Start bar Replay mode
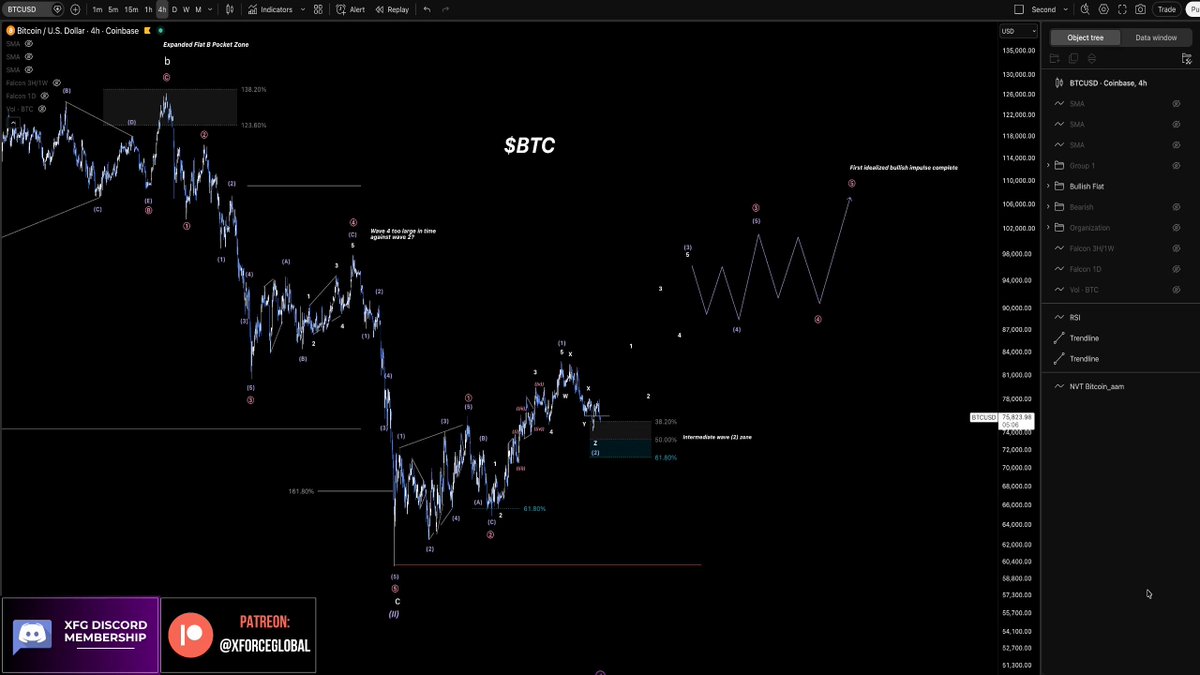The height and width of the screenshot is (675, 1200). tap(393, 9)
